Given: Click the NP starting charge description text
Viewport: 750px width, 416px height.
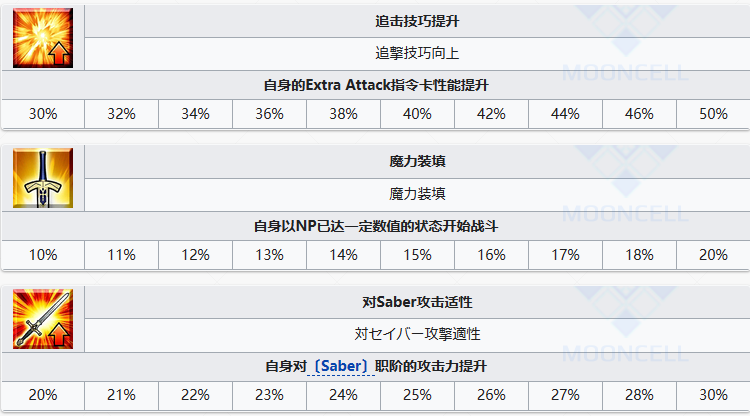Looking at the screenshot, I should pyautogui.click(x=375, y=226).
